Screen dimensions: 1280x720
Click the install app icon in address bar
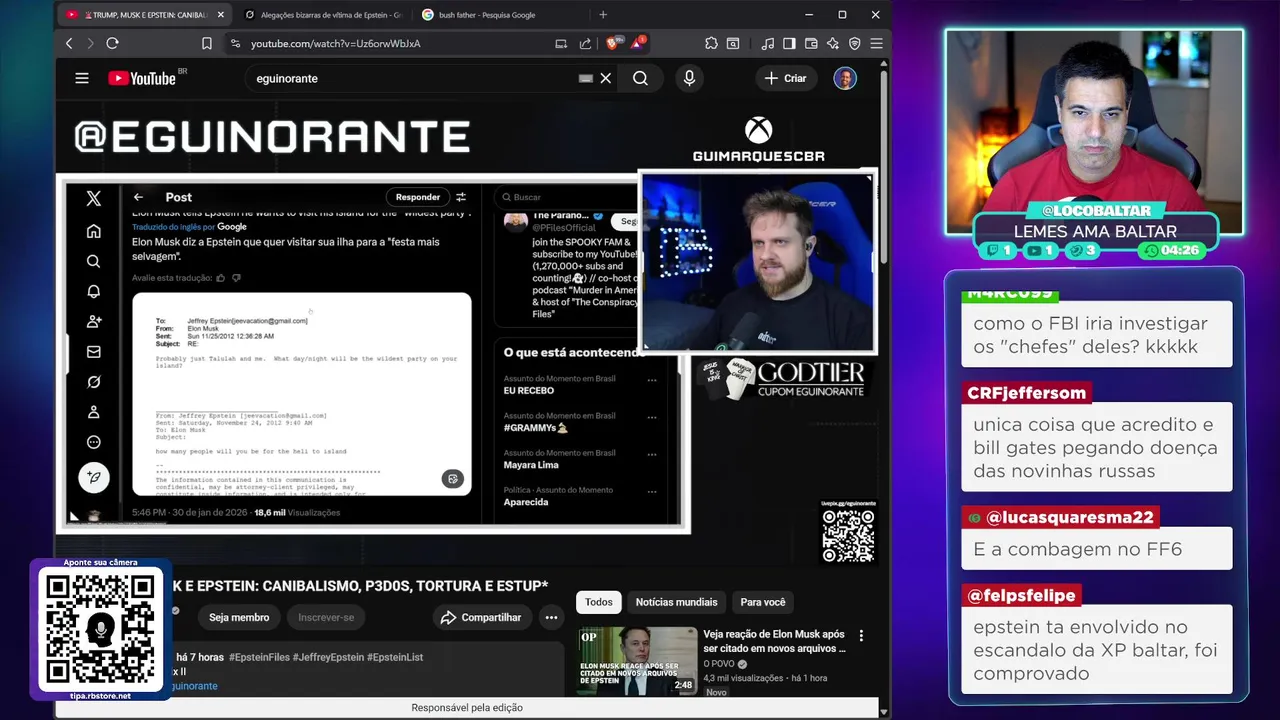click(561, 43)
